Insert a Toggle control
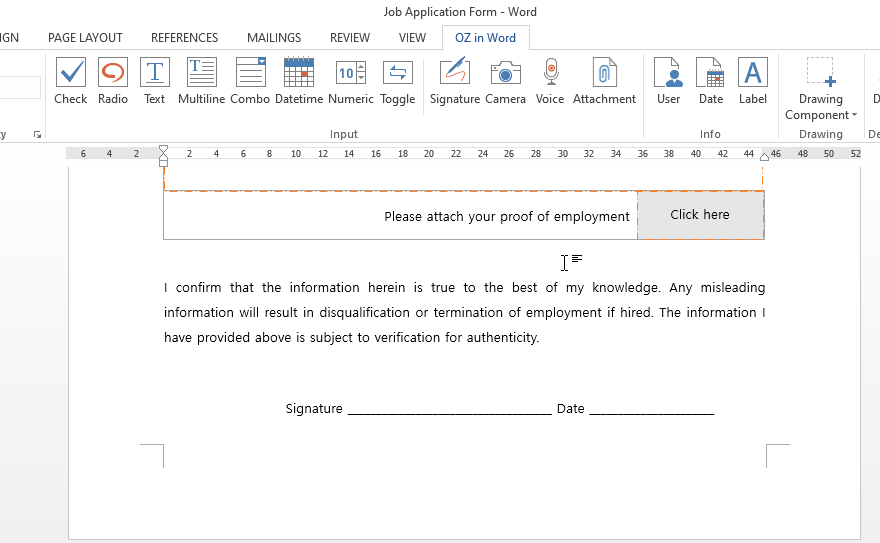This screenshot has height=543, width=880. pyautogui.click(x=397, y=81)
